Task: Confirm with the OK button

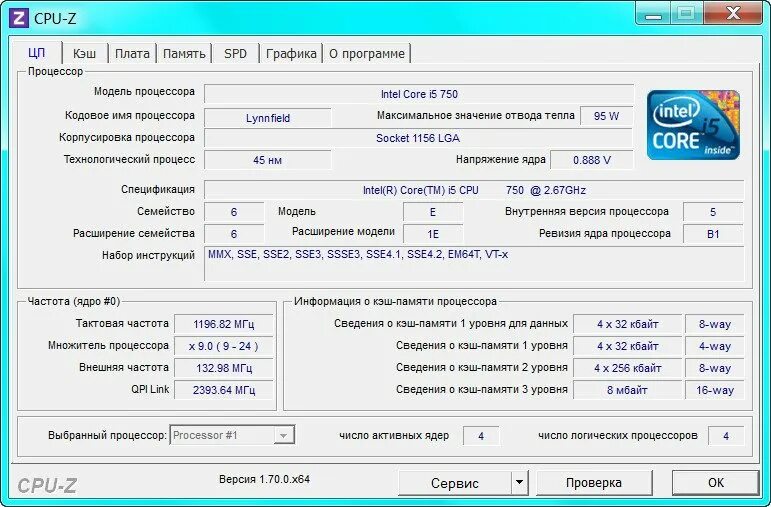Action: point(715,482)
